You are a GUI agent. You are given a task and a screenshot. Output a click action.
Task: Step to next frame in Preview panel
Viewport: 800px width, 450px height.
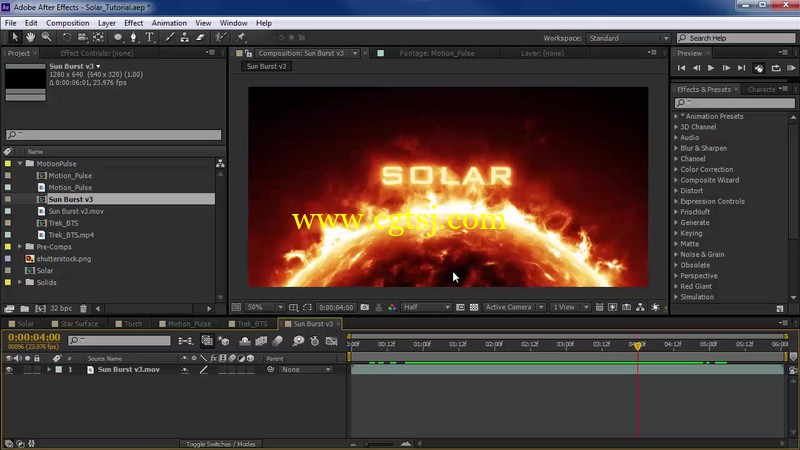tap(726, 68)
